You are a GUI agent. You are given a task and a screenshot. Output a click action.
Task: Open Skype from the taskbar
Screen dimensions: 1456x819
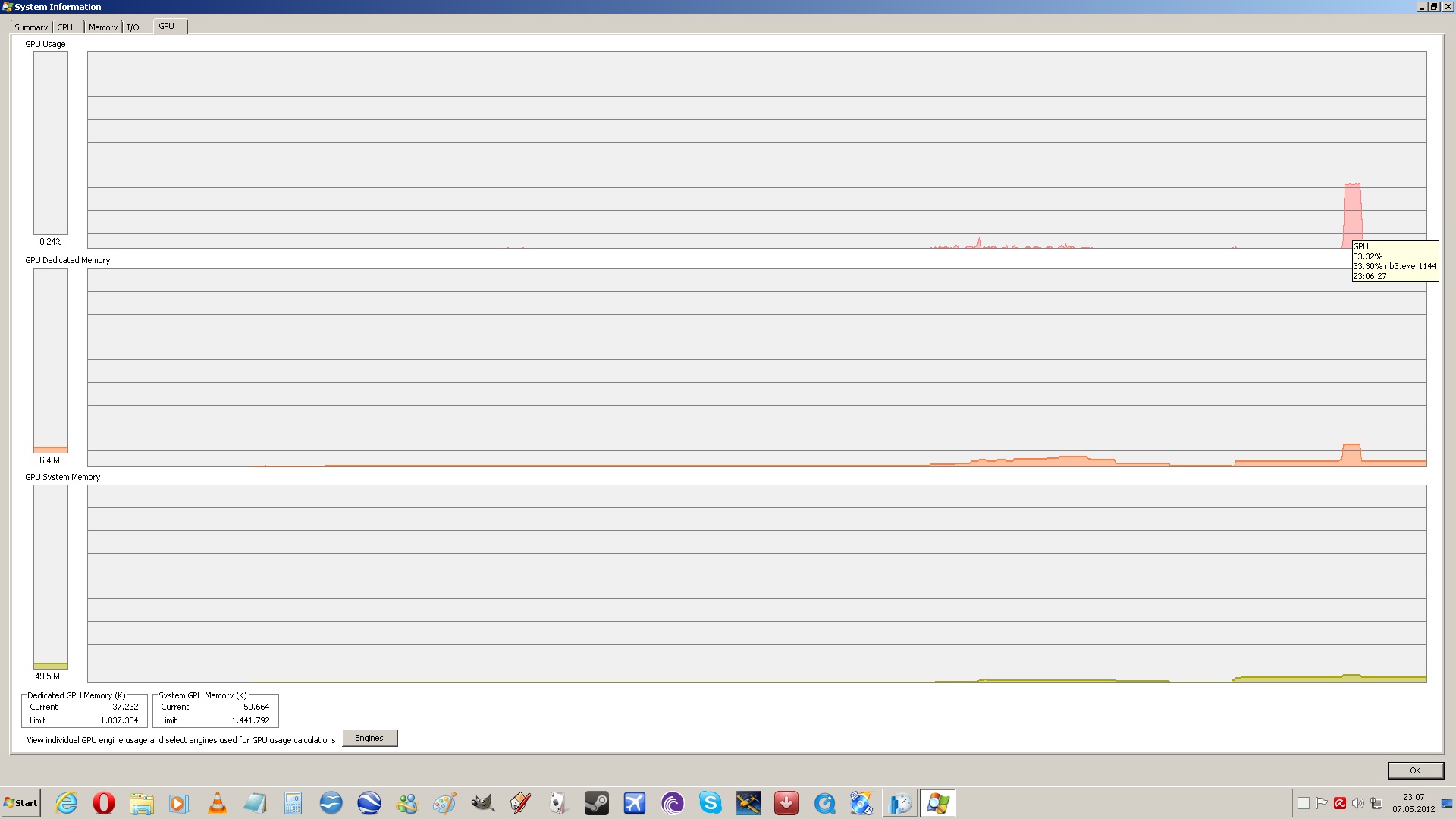(711, 803)
